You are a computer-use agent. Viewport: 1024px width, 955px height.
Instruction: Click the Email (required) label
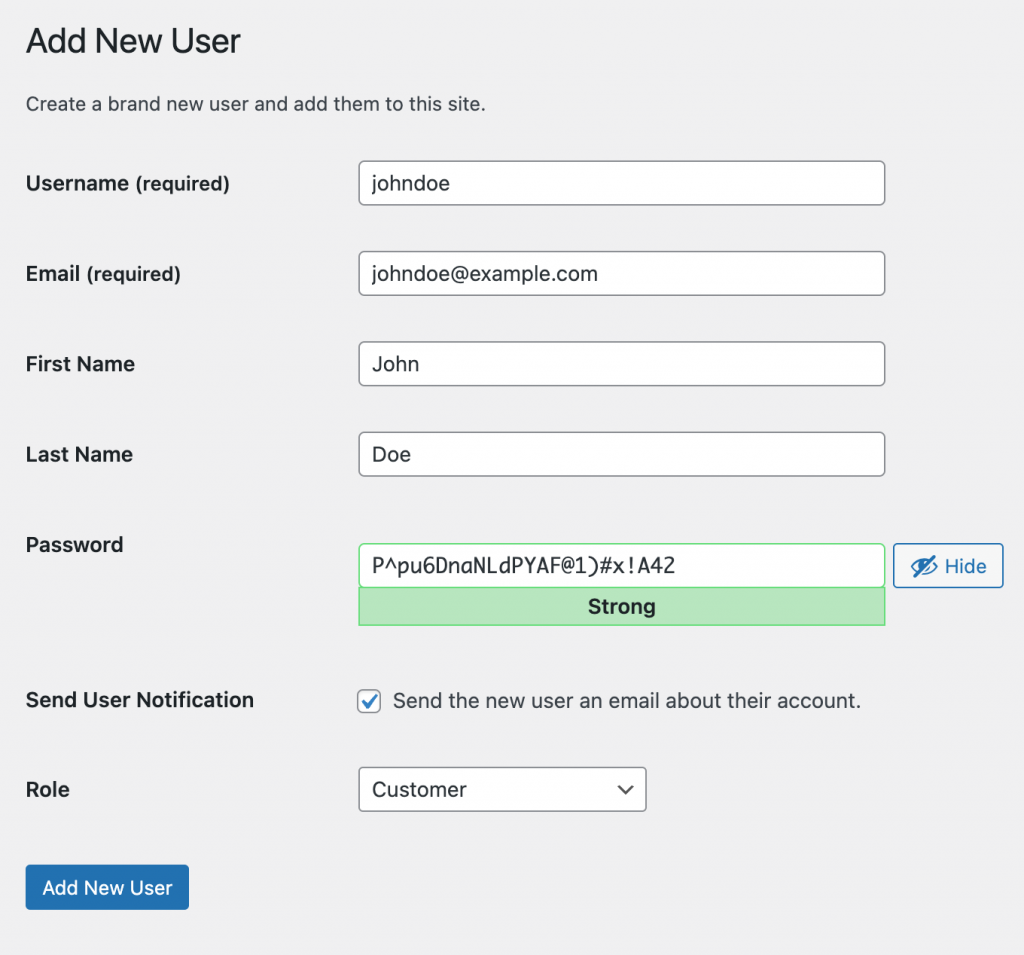click(x=103, y=274)
